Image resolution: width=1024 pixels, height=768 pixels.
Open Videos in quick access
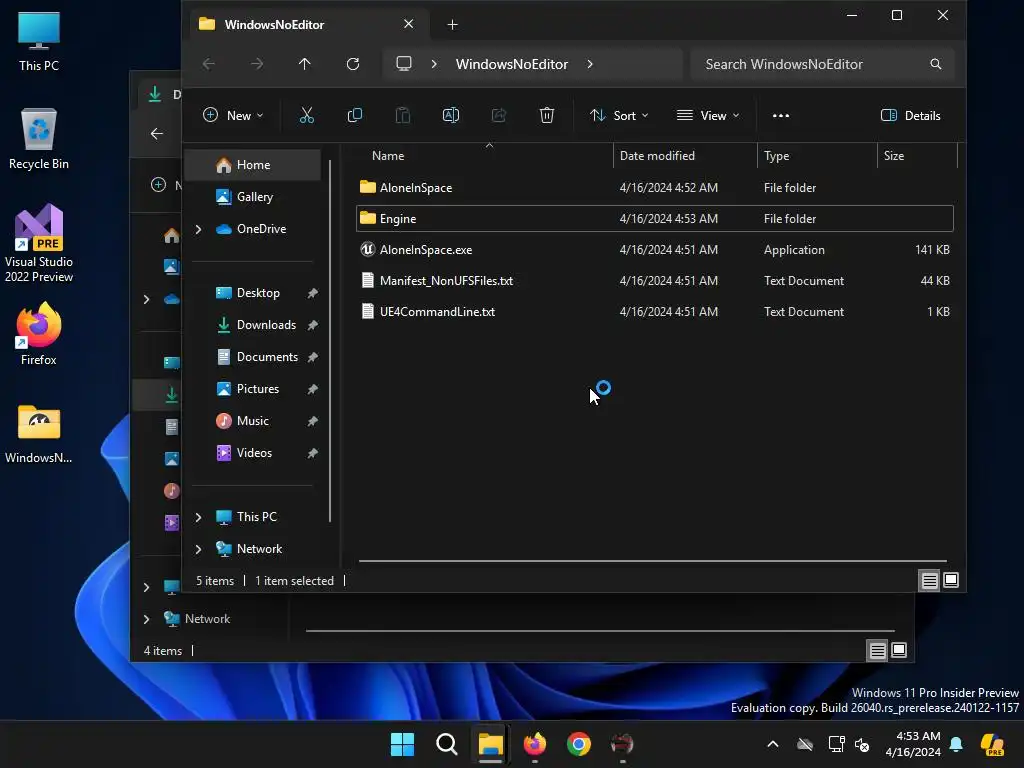tap(254, 453)
